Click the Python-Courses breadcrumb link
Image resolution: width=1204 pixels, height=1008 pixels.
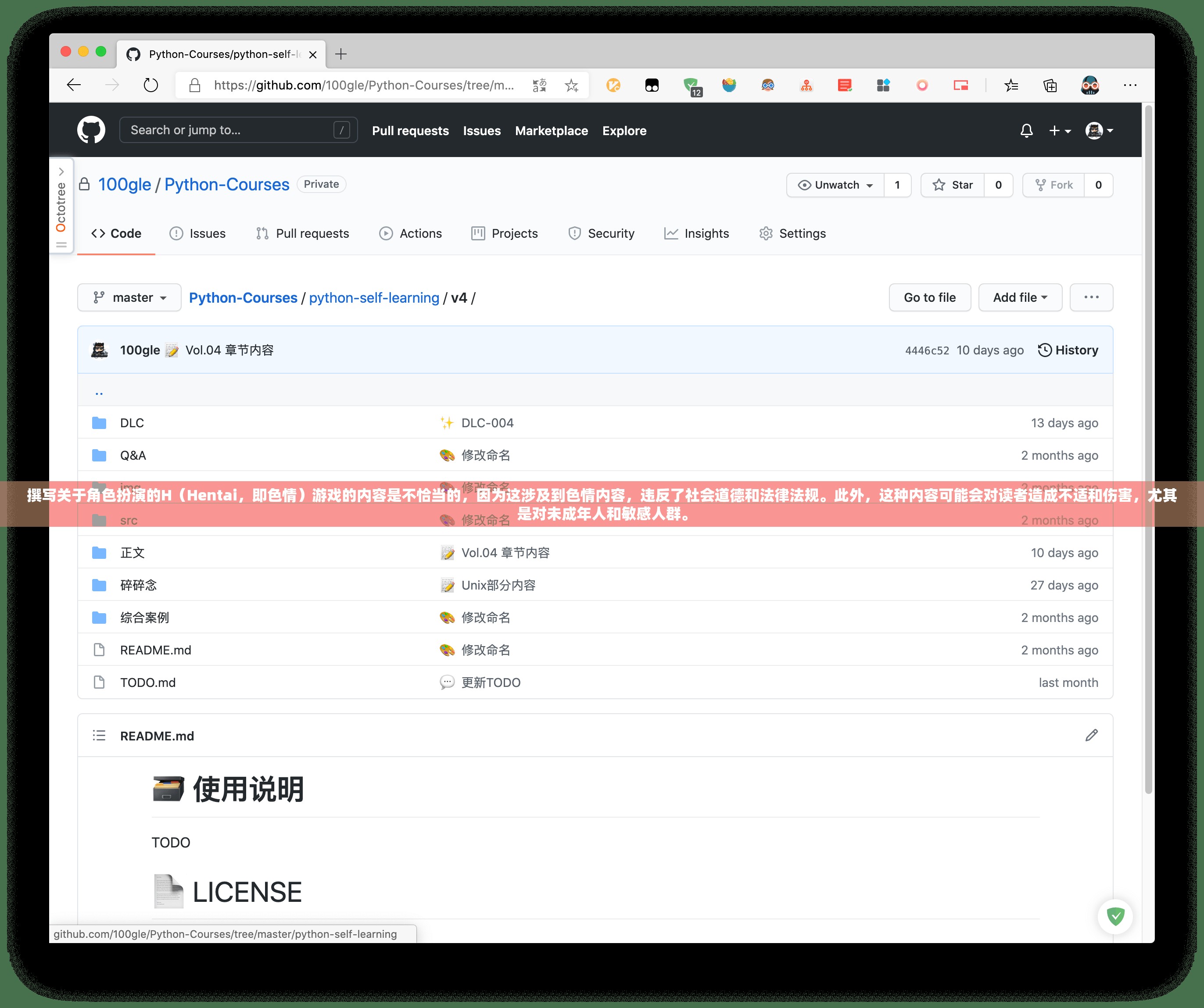(243, 297)
